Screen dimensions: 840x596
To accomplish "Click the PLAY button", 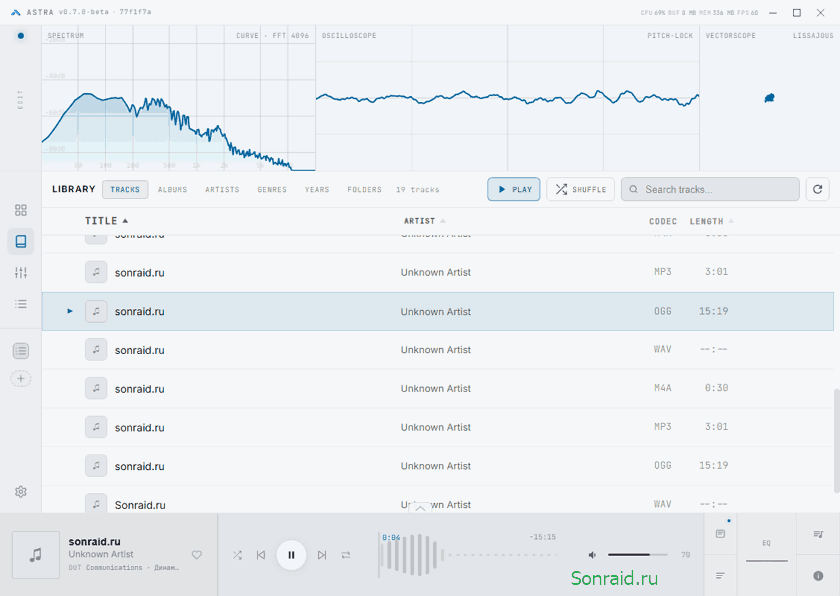I will (x=514, y=189).
